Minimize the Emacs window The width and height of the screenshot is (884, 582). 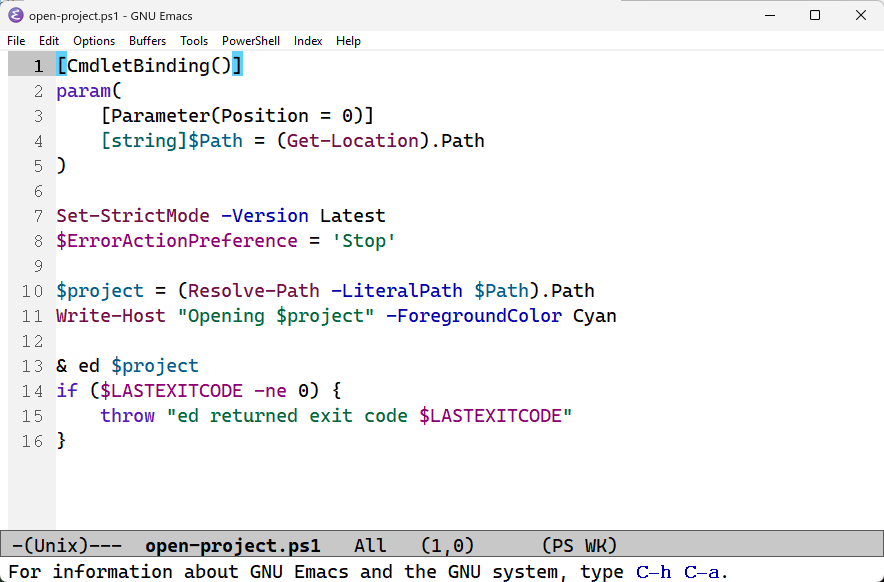tap(770, 16)
